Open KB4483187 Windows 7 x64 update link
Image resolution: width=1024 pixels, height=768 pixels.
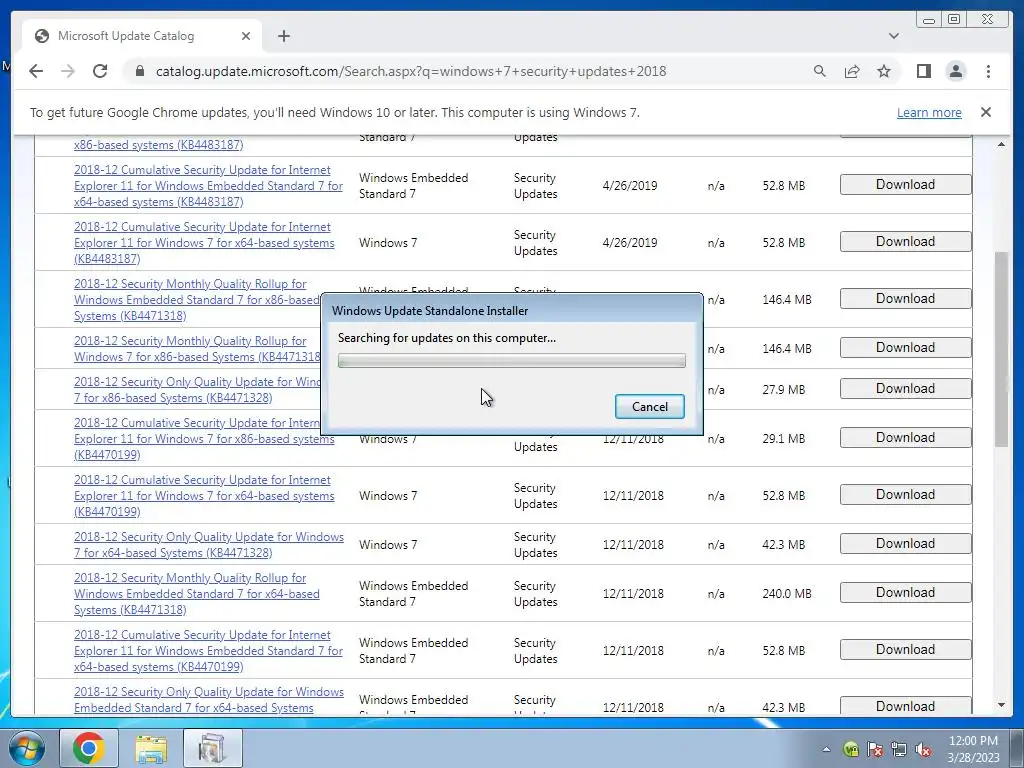pyautogui.click(x=204, y=243)
